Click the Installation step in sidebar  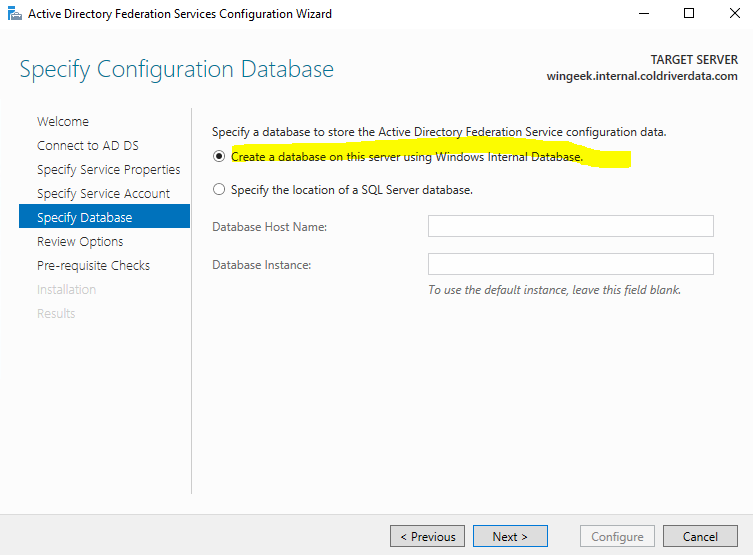[x=66, y=289]
